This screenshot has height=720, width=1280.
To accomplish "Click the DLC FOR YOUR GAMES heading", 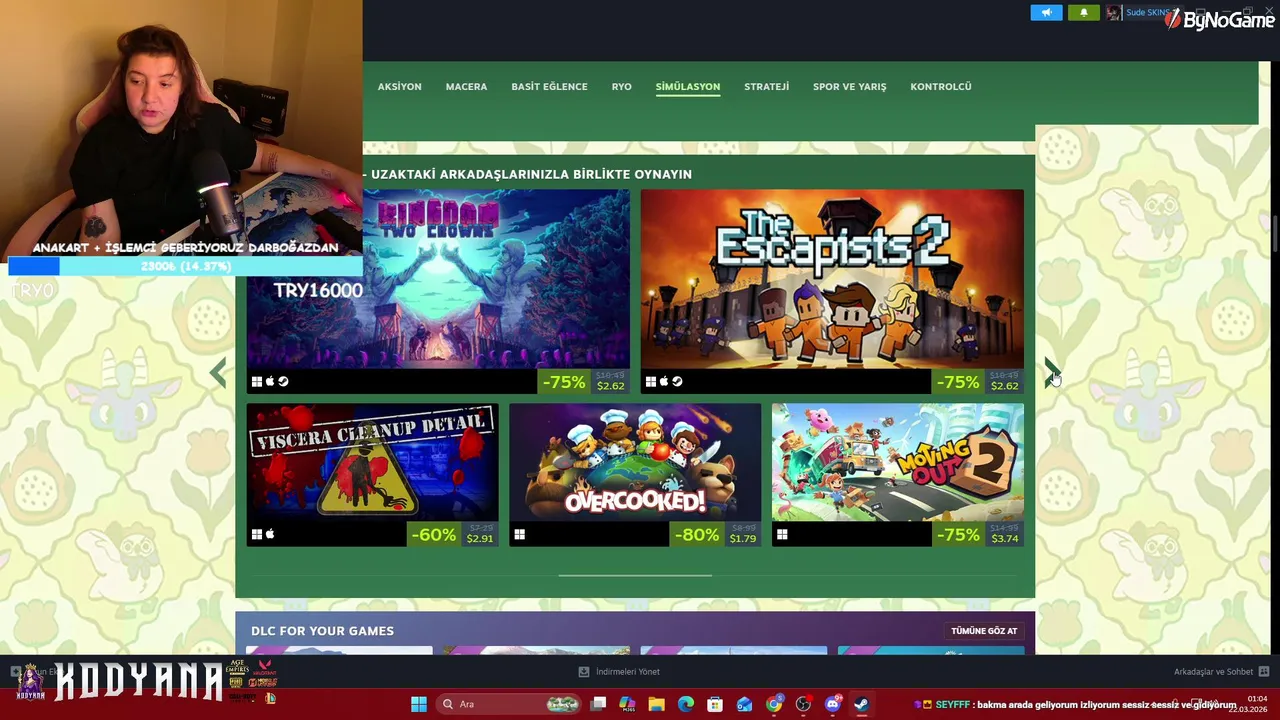I will 322,631.
